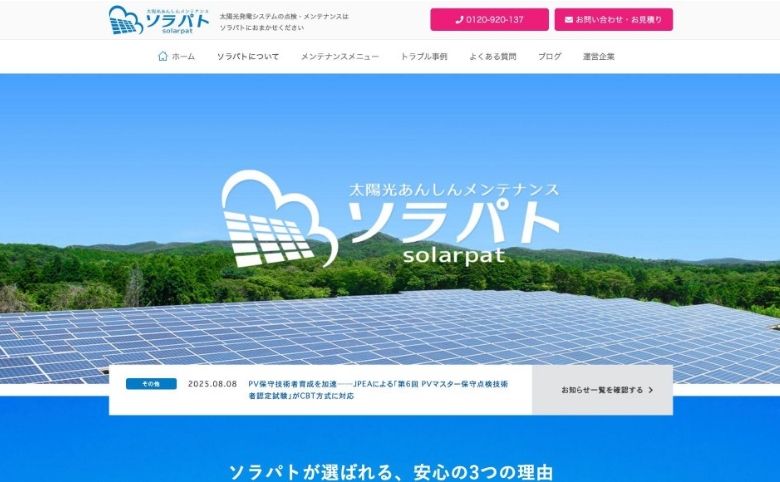Click the その他 category tag

click(151, 384)
